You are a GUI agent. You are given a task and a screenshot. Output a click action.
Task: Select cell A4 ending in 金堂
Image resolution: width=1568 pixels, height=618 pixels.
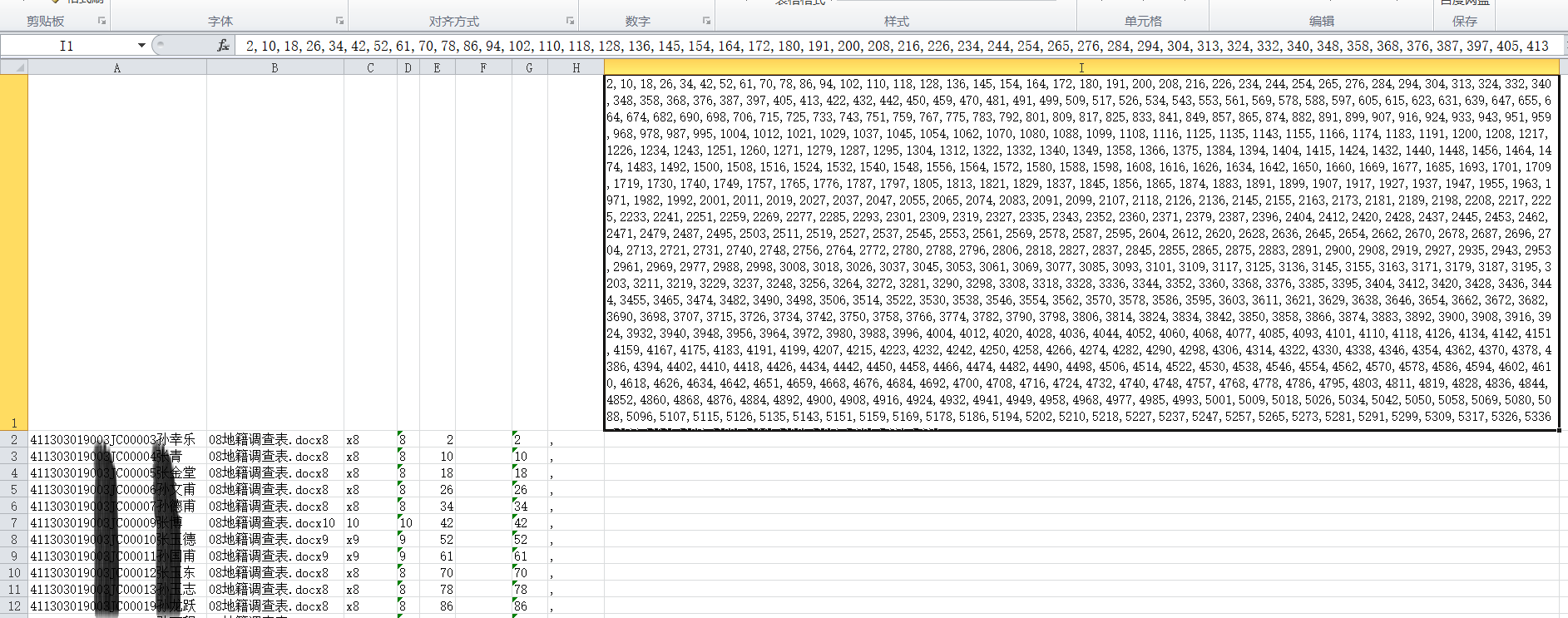coord(117,472)
